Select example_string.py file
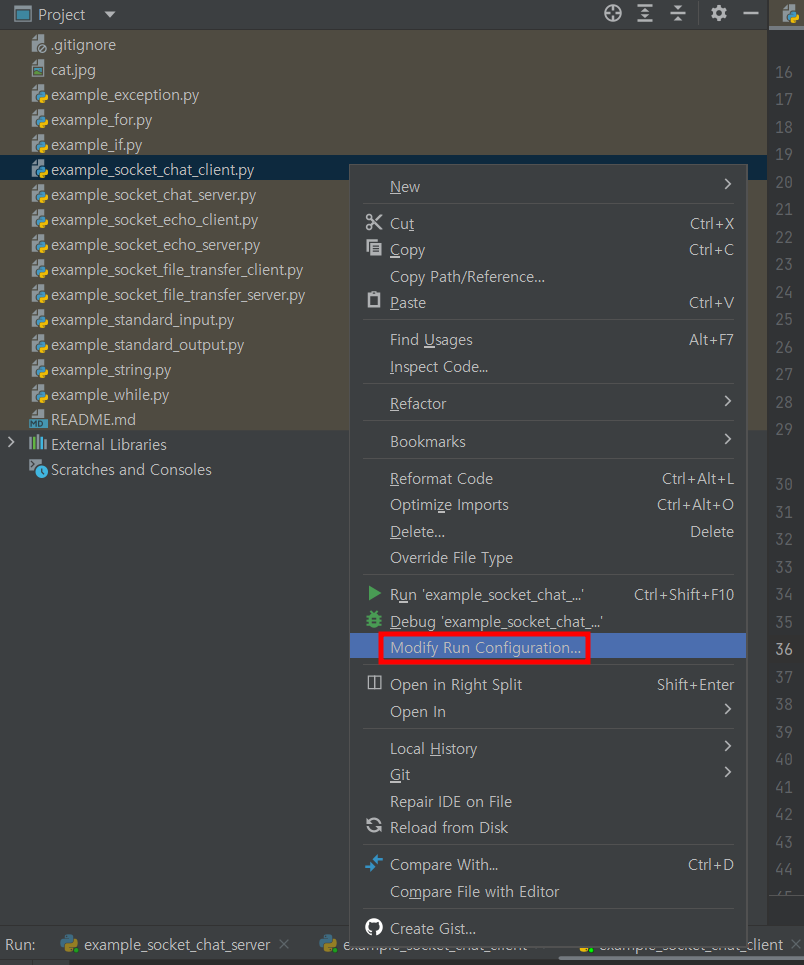804x965 pixels. pyautogui.click(x=111, y=370)
